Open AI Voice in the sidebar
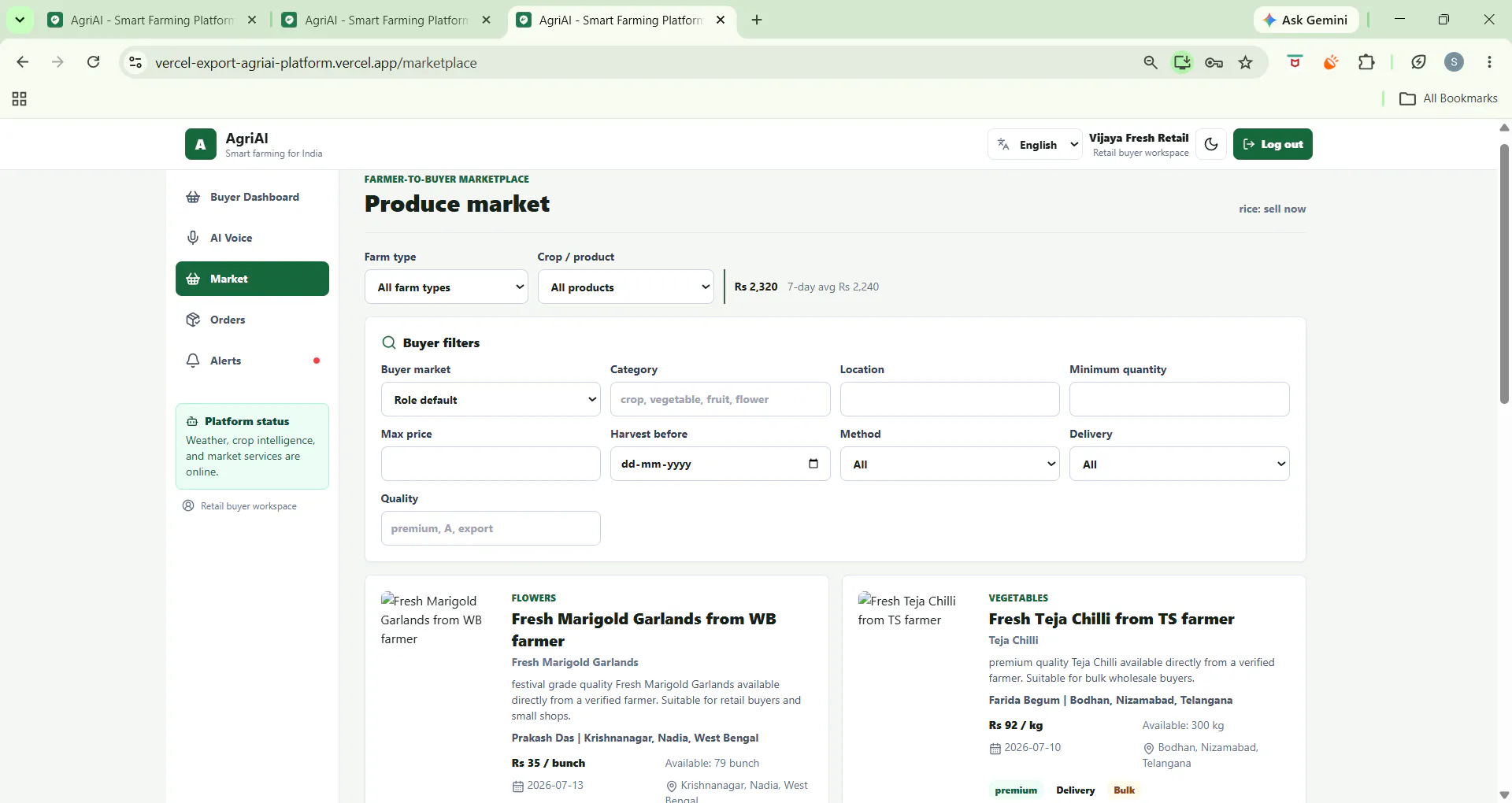Viewport: 1512px width, 803px height. [252, 238]
